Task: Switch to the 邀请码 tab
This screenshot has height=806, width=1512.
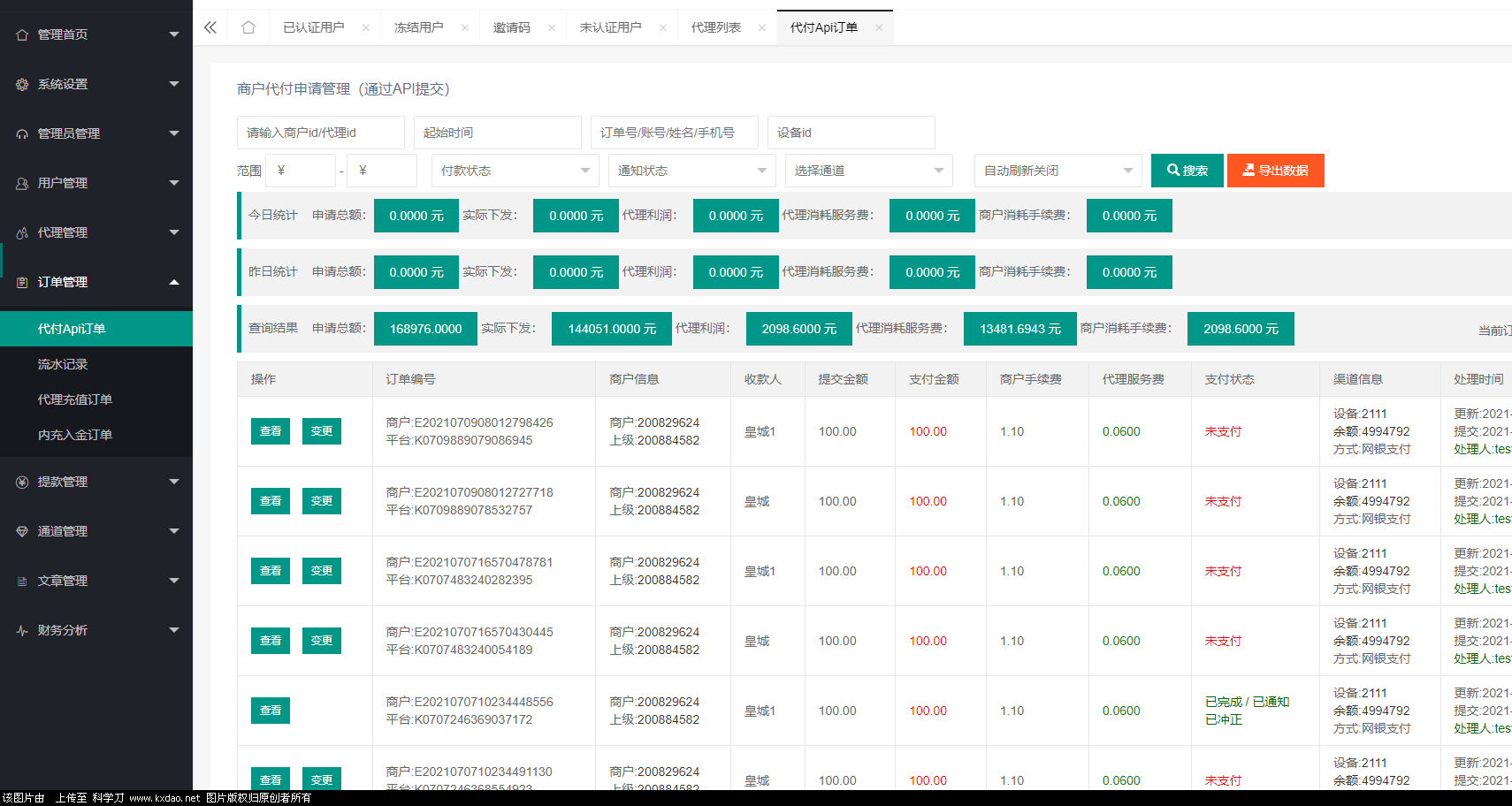Action: (x=512, y=27)
